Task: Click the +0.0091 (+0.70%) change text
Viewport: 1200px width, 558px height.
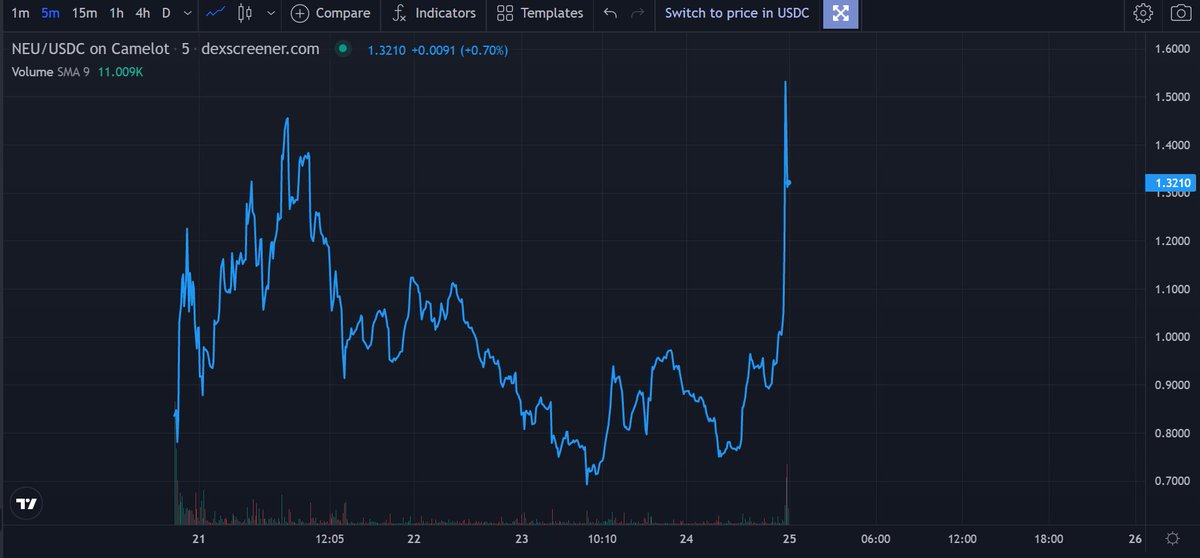Action: click(461, 49)
